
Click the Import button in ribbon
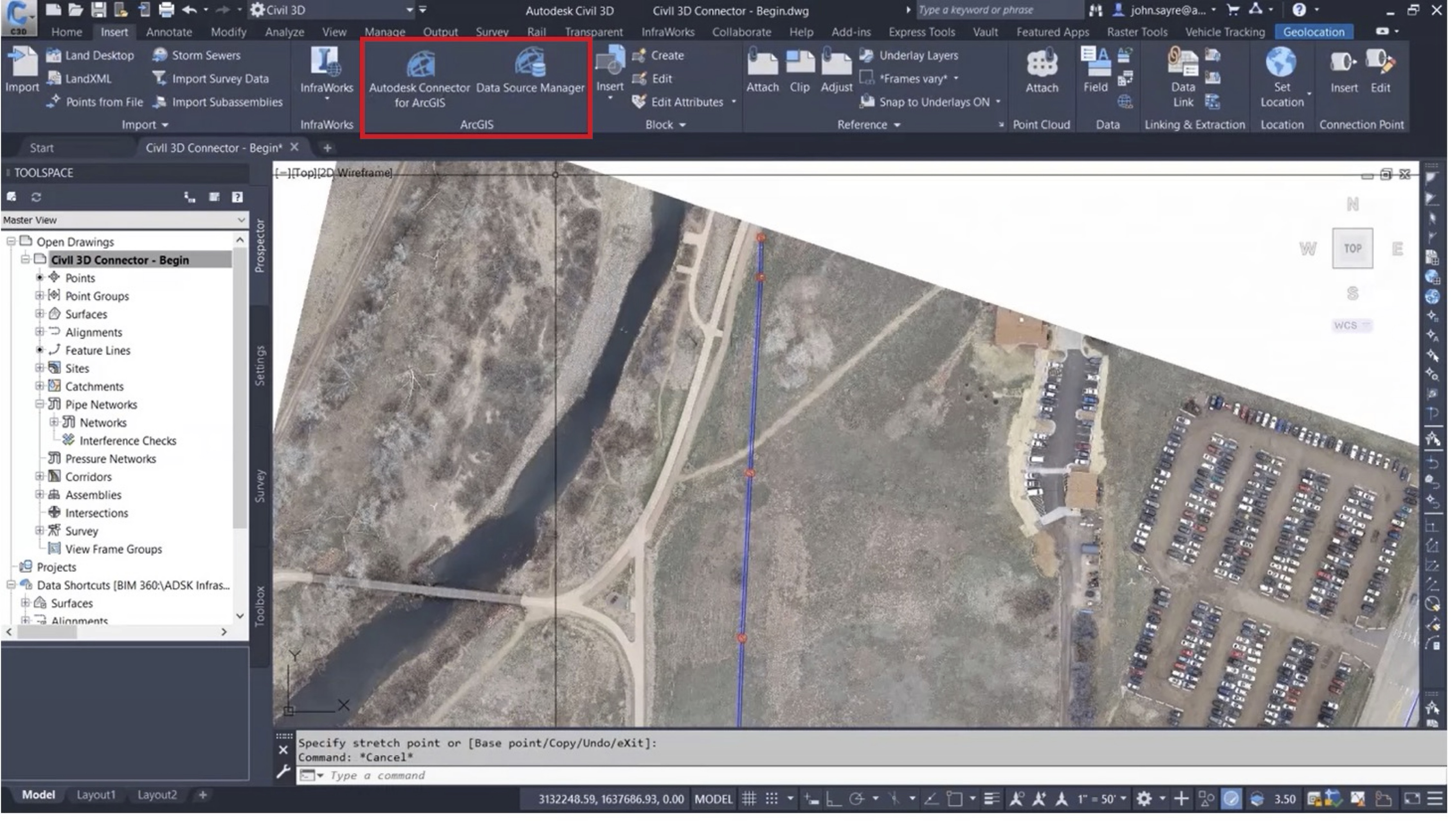[22, 71]
